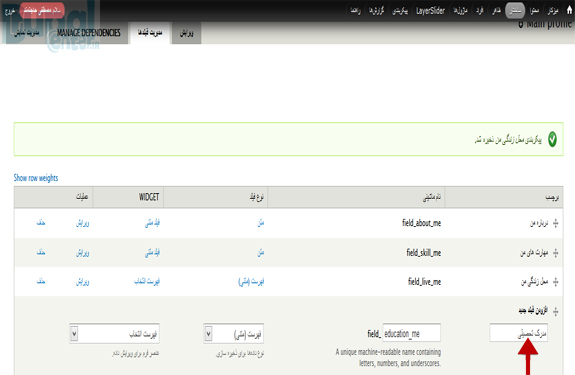Click the نام ماشینی (machine name) column header
Viewport: 575px width, 375px height.
pyautogui.click(x=432, y=198)
